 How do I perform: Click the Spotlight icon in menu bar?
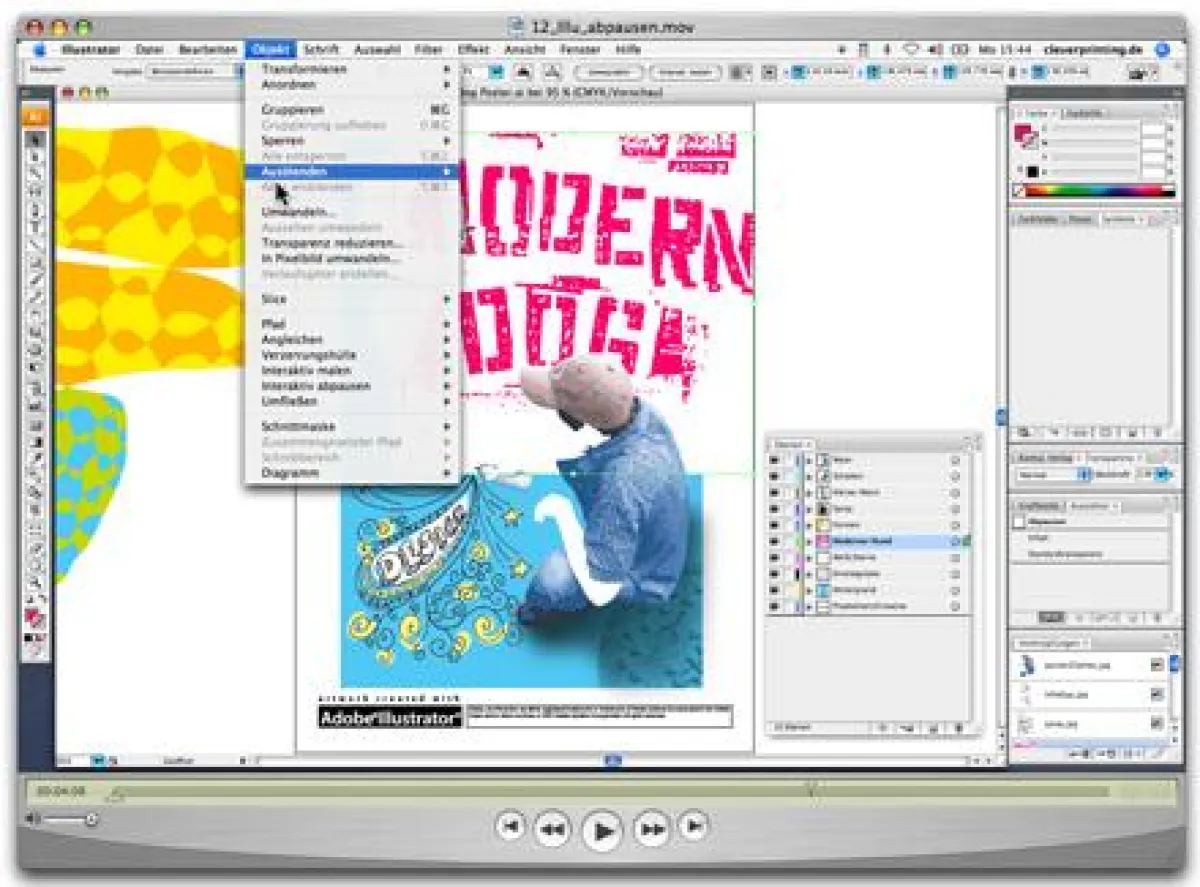[x=1161, y=49]
